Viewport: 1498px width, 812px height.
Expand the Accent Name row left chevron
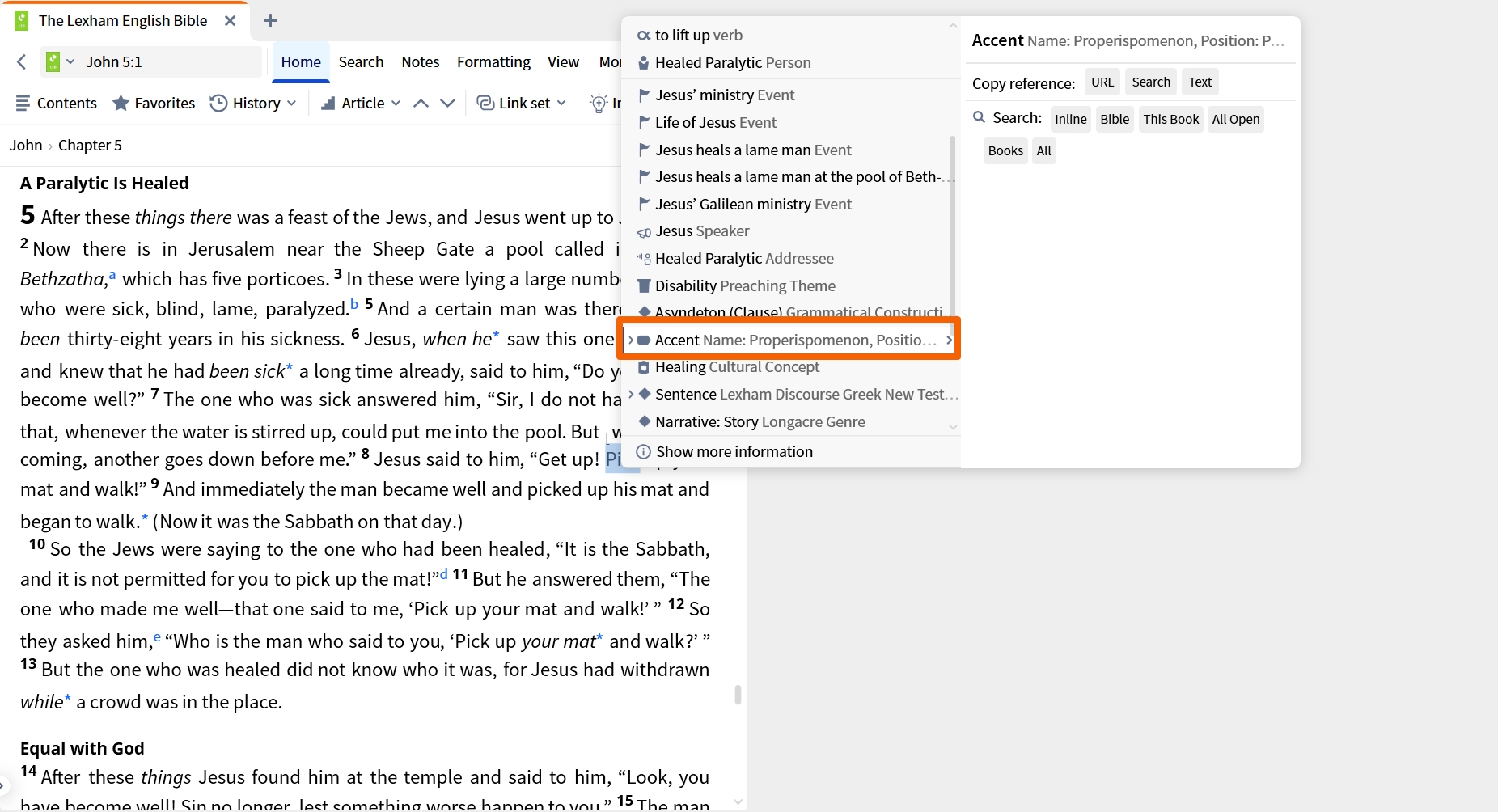(631, 340)
